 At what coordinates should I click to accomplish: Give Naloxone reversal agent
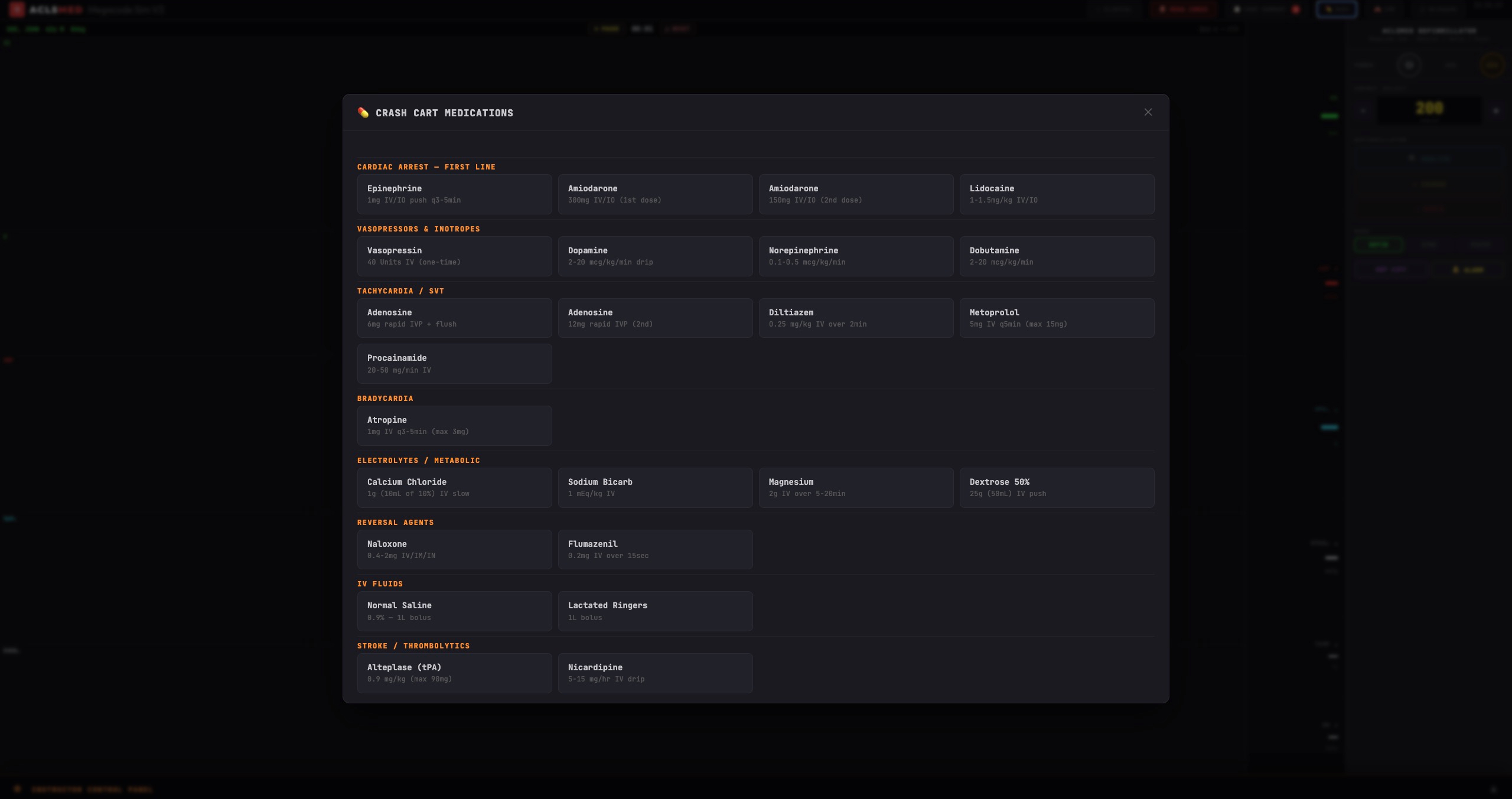[x=454, y=549]
